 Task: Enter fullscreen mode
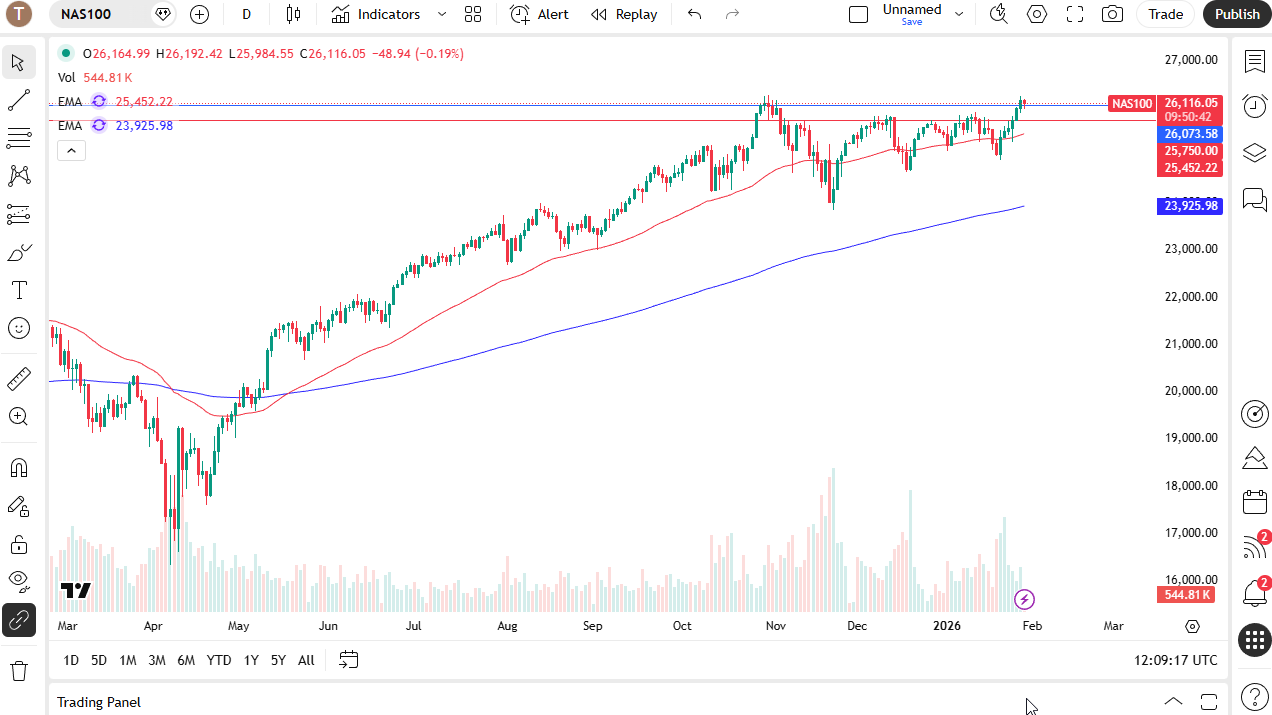1075,14
